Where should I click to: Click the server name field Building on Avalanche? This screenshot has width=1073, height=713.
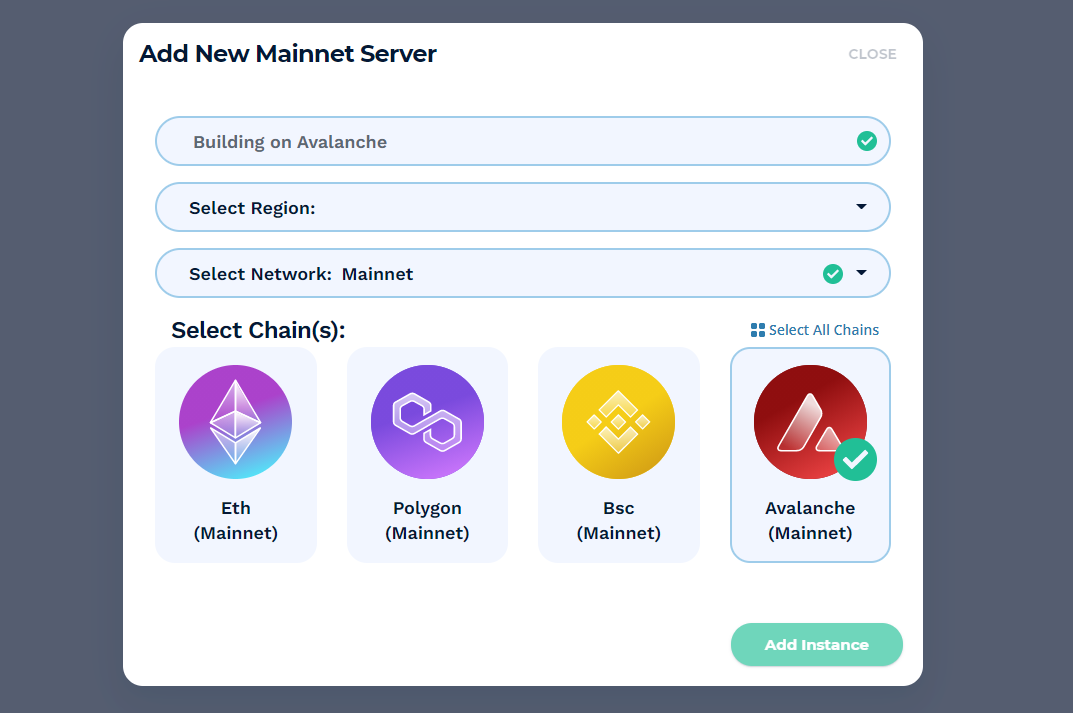coord(523,141)
